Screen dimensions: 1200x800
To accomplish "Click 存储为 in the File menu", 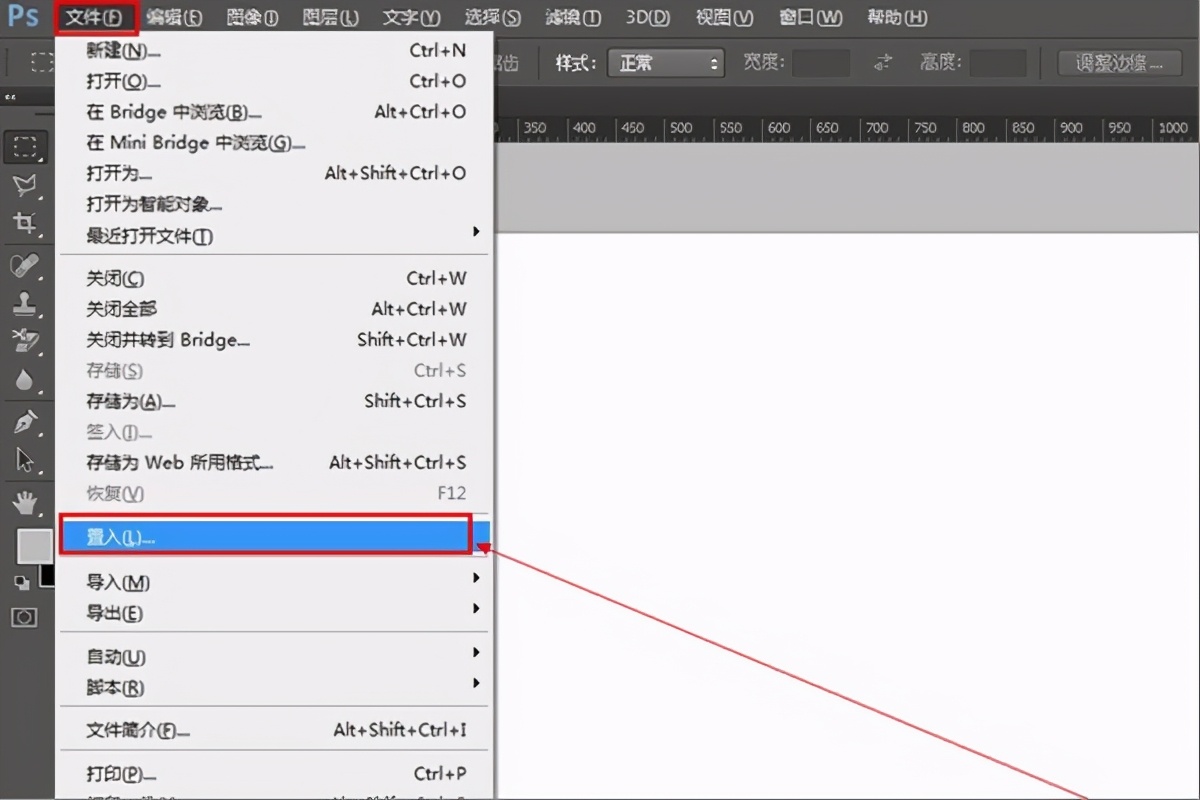I will point(130,401).
